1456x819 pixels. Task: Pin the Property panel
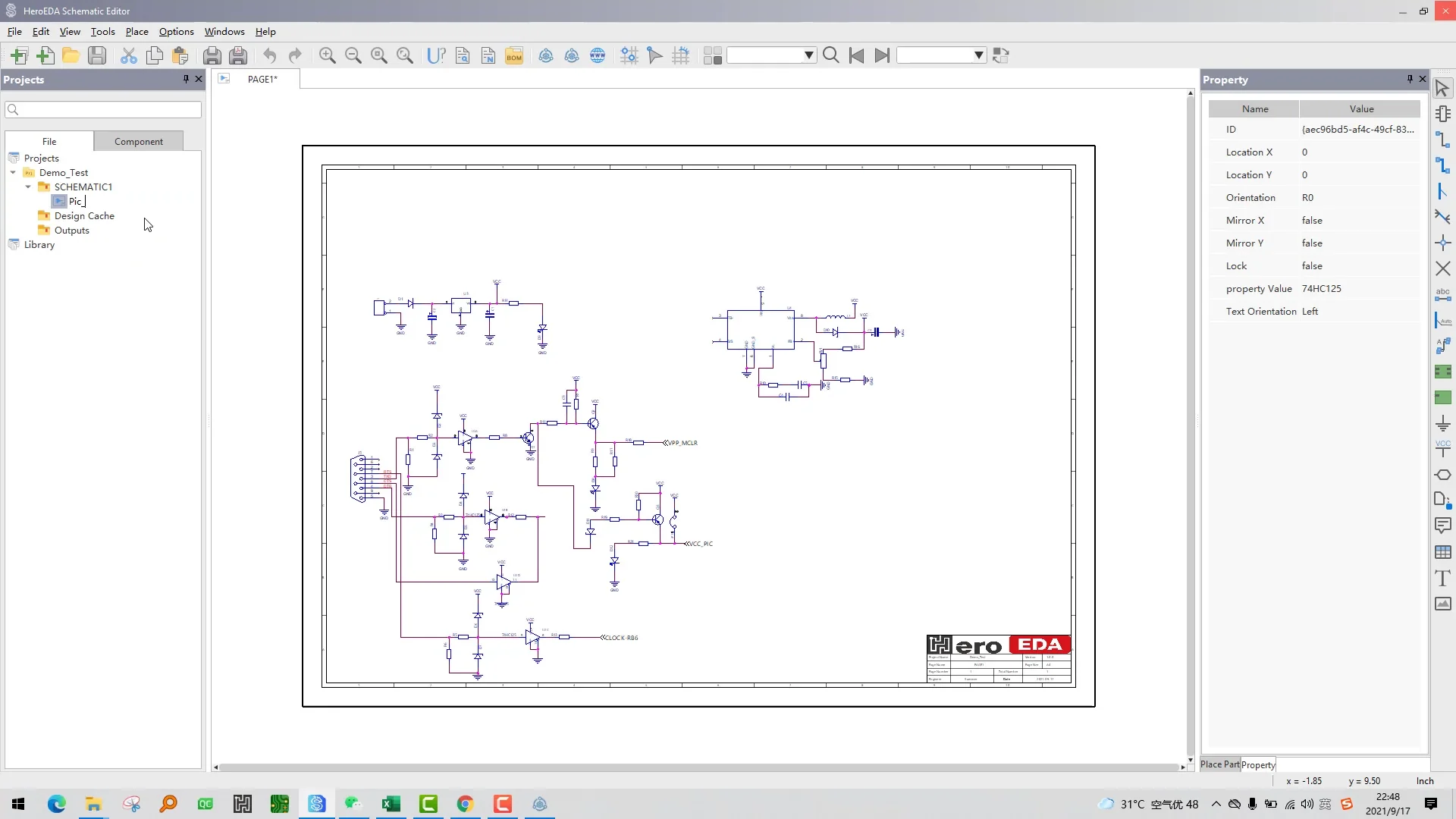pos(1410,79)
